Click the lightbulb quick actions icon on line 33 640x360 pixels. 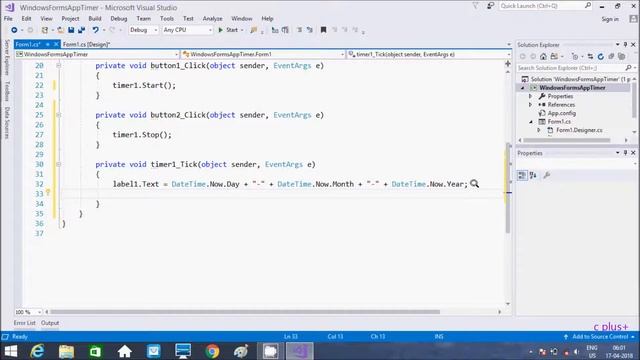(x=48, y=192)
